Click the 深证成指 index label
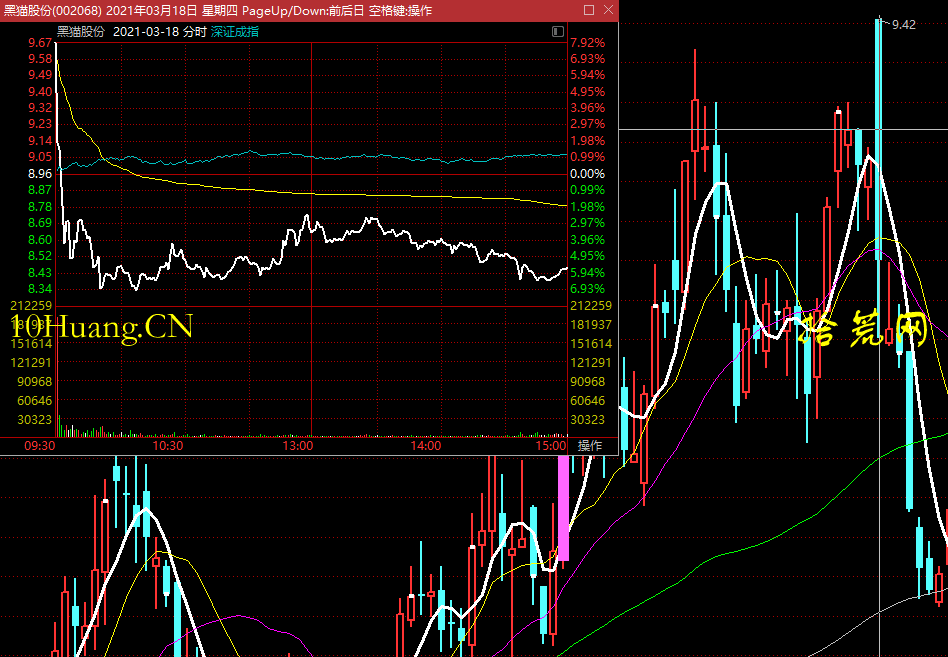The image size is (948, 657). click(x=235, y=32)
